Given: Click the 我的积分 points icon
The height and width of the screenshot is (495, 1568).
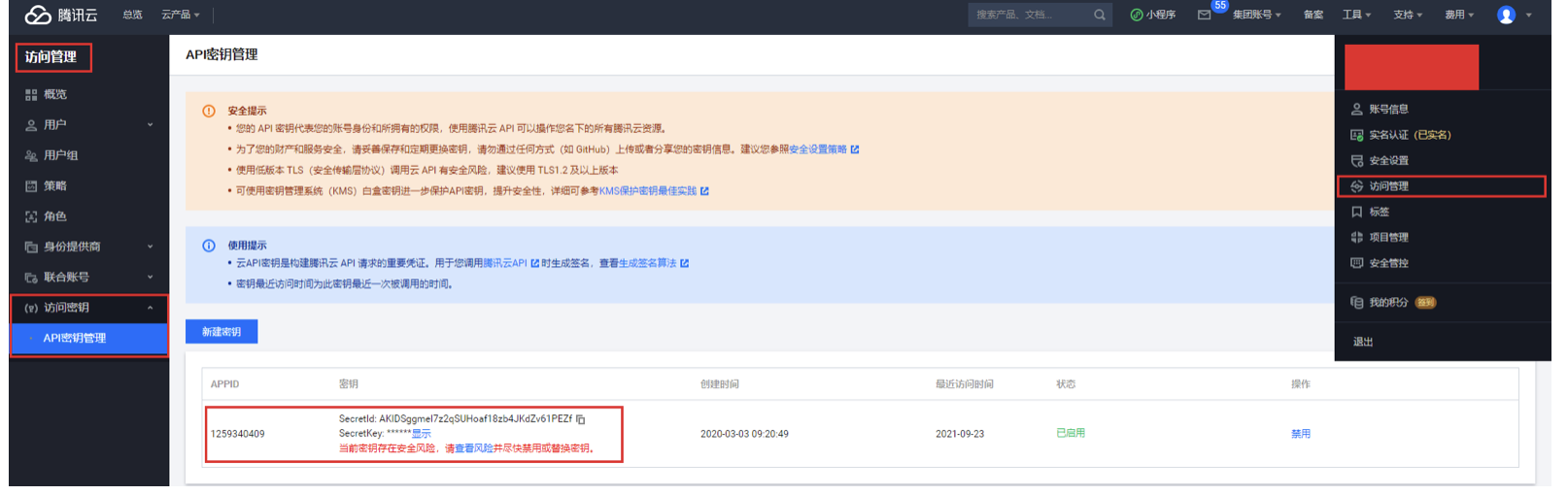Looking at the screenshot, I should pyautogui.click(x=1356, y=303).
